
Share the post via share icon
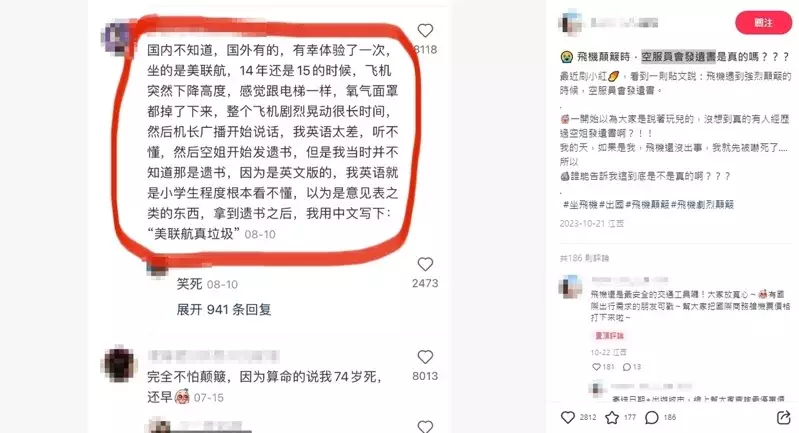point(783,418)
